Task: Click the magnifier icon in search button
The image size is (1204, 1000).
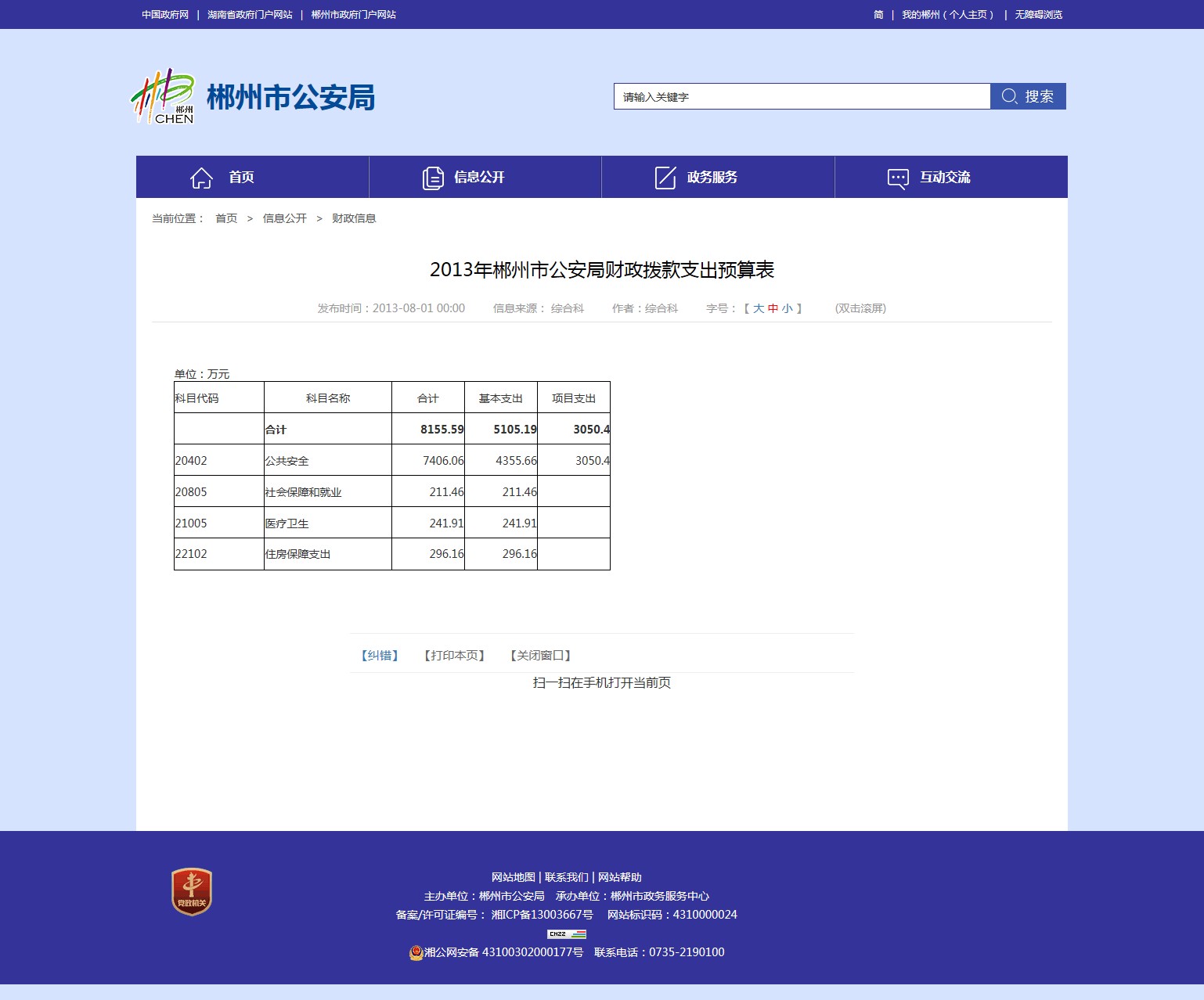Action: (1009, 96)
